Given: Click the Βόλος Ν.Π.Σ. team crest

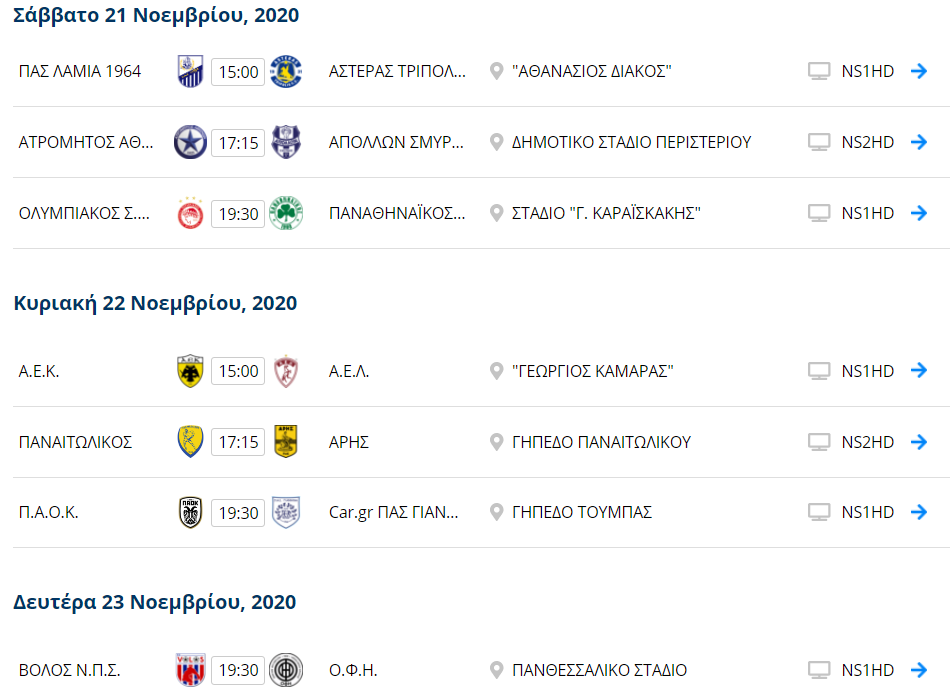Looking at the screenshot, I should tap(189, 670).
